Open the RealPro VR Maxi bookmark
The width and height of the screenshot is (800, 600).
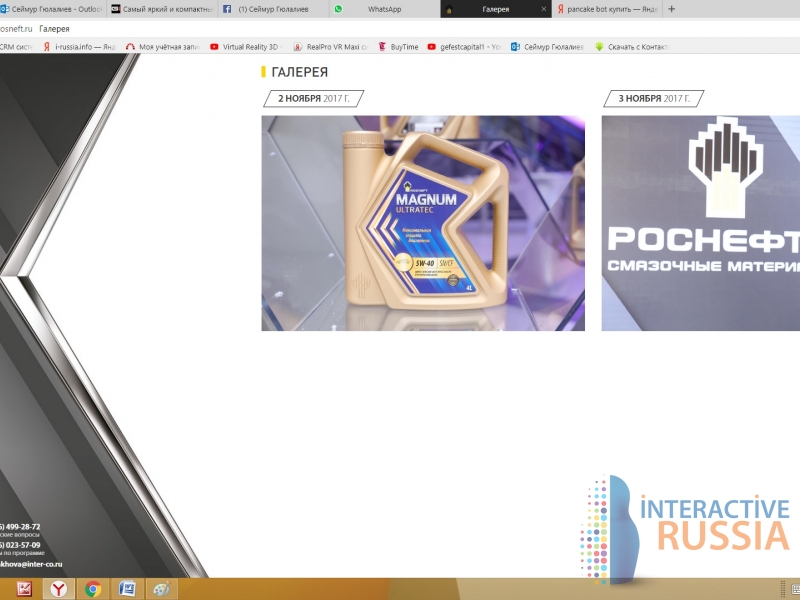click(331, 47)
